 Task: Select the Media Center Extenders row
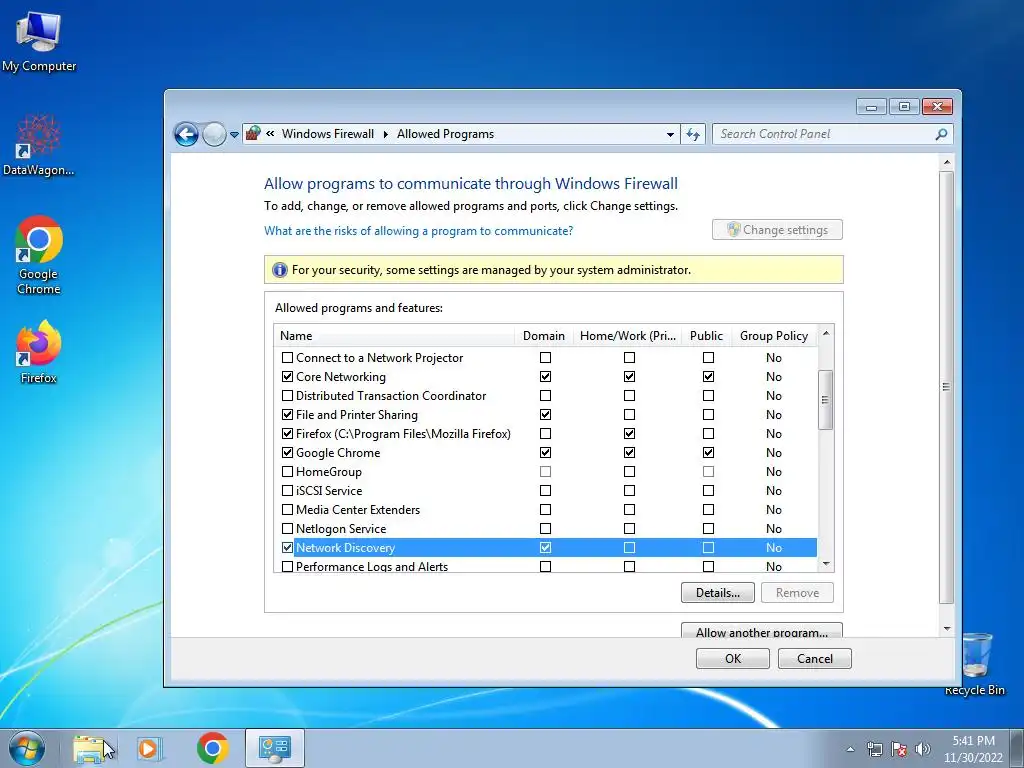click(545, 509)
